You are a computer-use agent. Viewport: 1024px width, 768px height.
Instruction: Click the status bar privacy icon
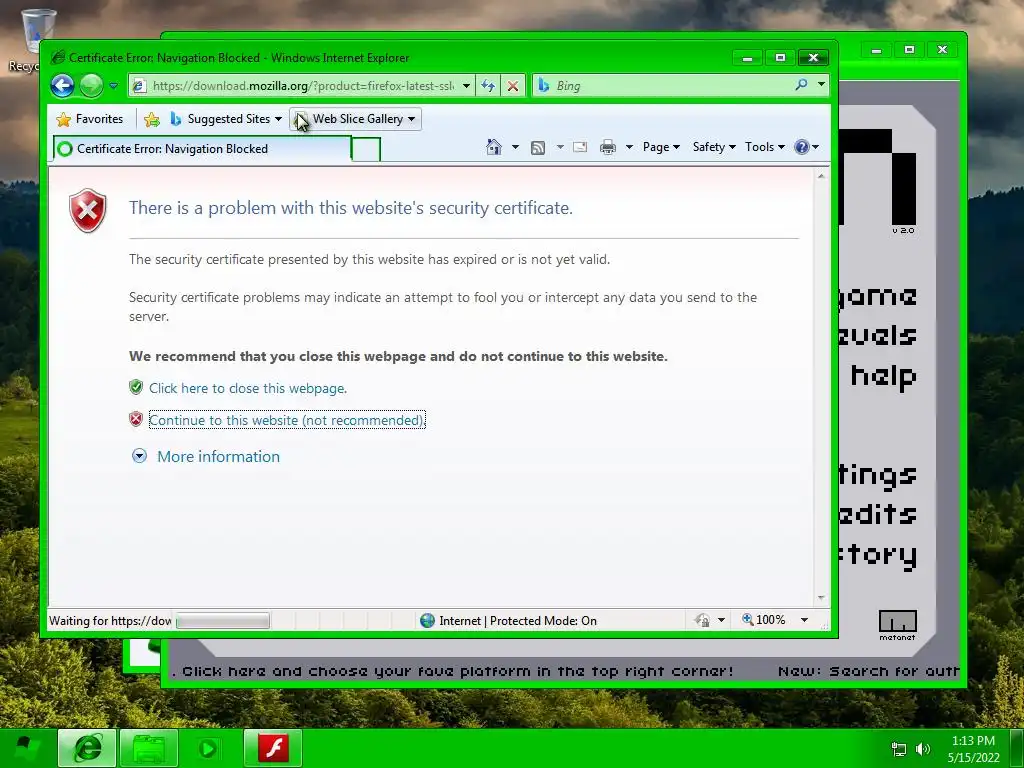[703, 620]
